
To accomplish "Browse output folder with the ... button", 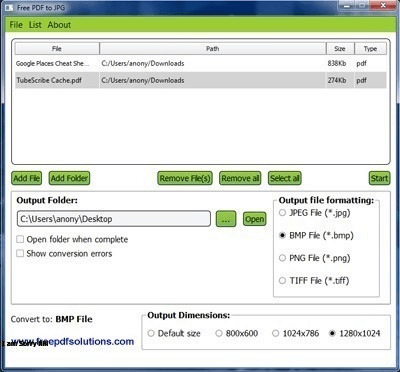I will [226, 219].
